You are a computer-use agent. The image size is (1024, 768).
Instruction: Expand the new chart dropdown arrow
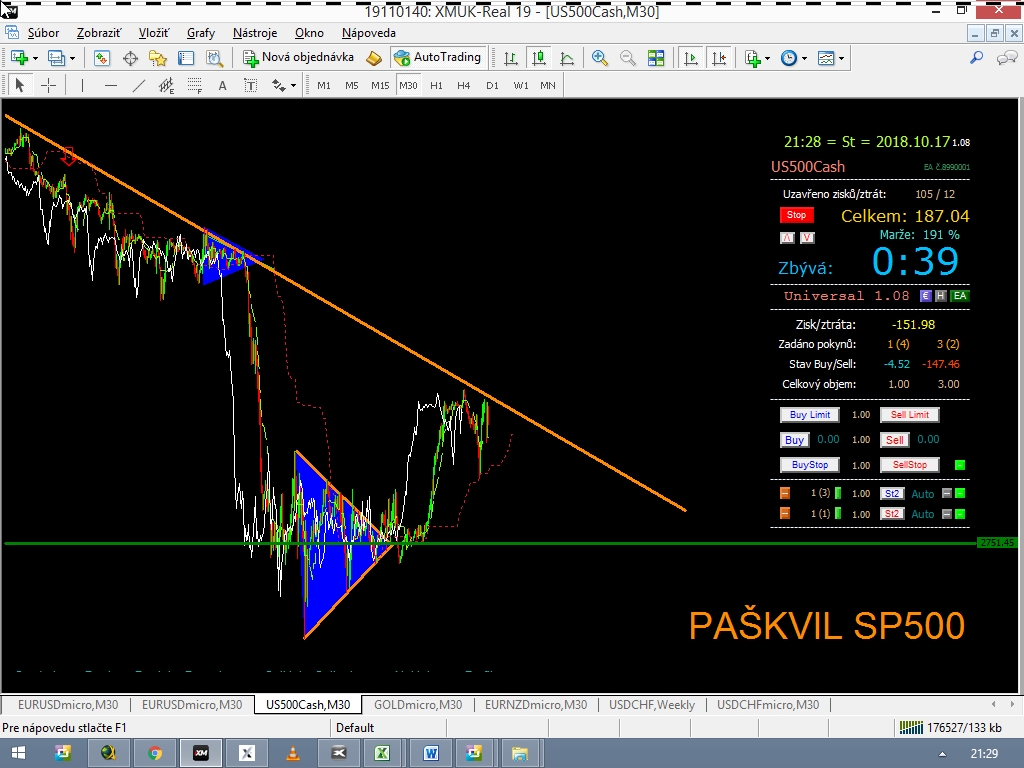tap(35, 58)
